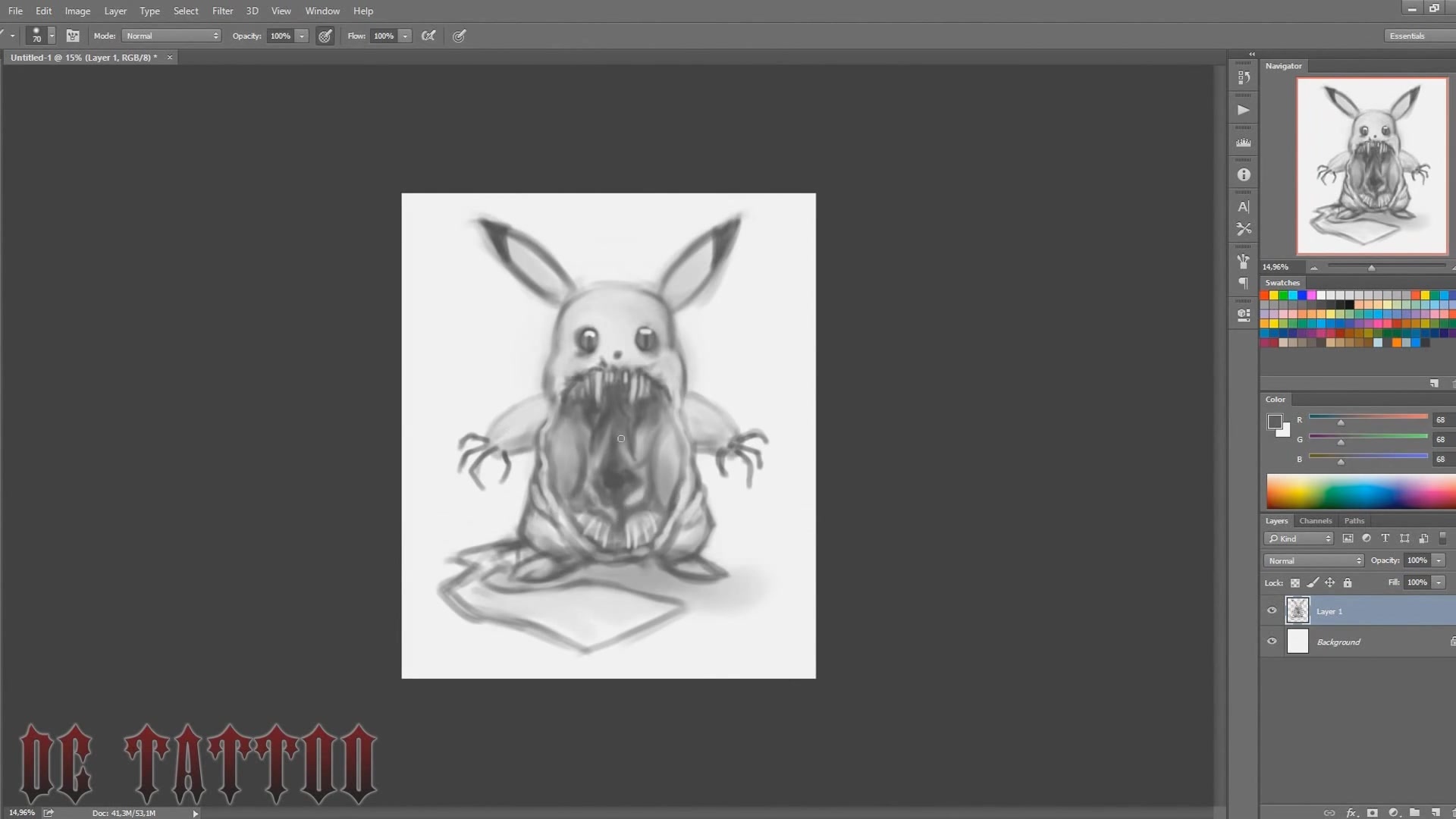
Task: Open the Paragraph panel icon
Action: coord(1244,283)
